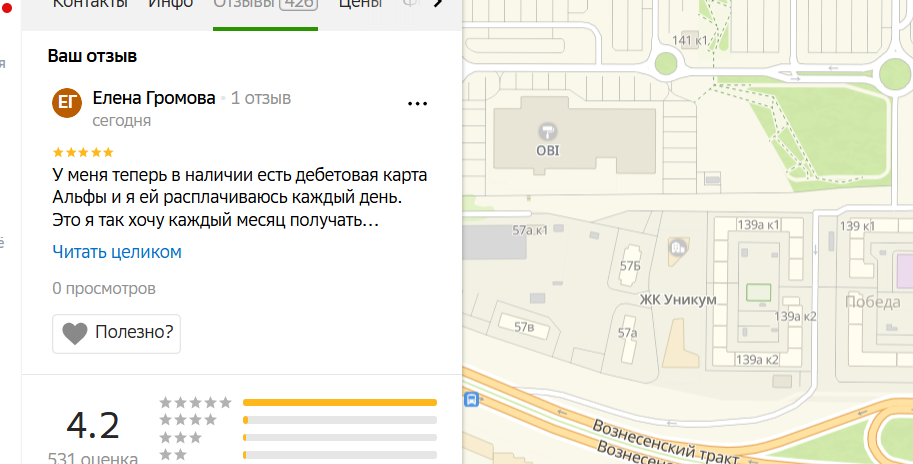
Task: Click the five-star rating of the review
Action: (x=83, y=153)
